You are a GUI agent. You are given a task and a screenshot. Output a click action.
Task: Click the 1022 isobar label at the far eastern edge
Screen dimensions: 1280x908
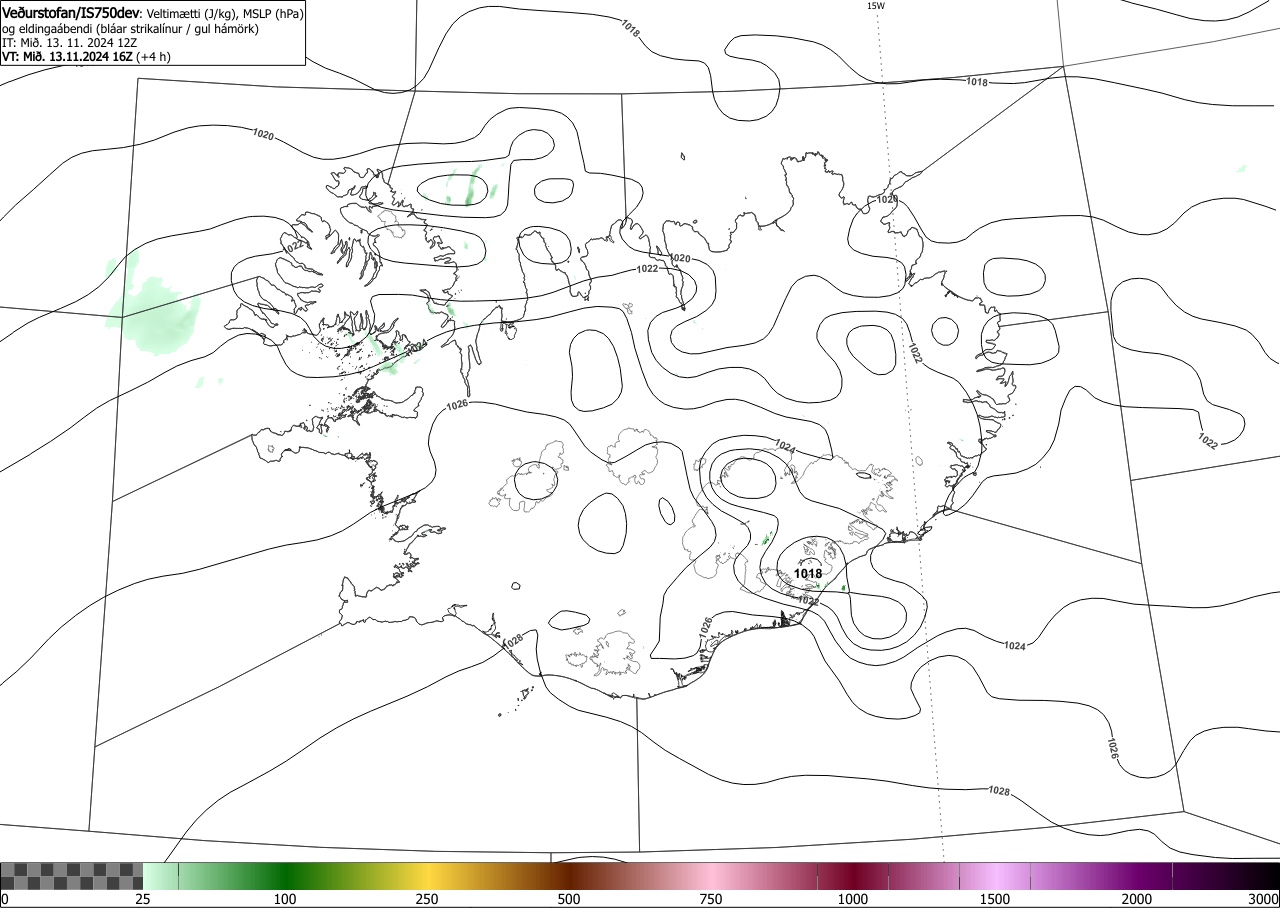tap(1208, 440)
